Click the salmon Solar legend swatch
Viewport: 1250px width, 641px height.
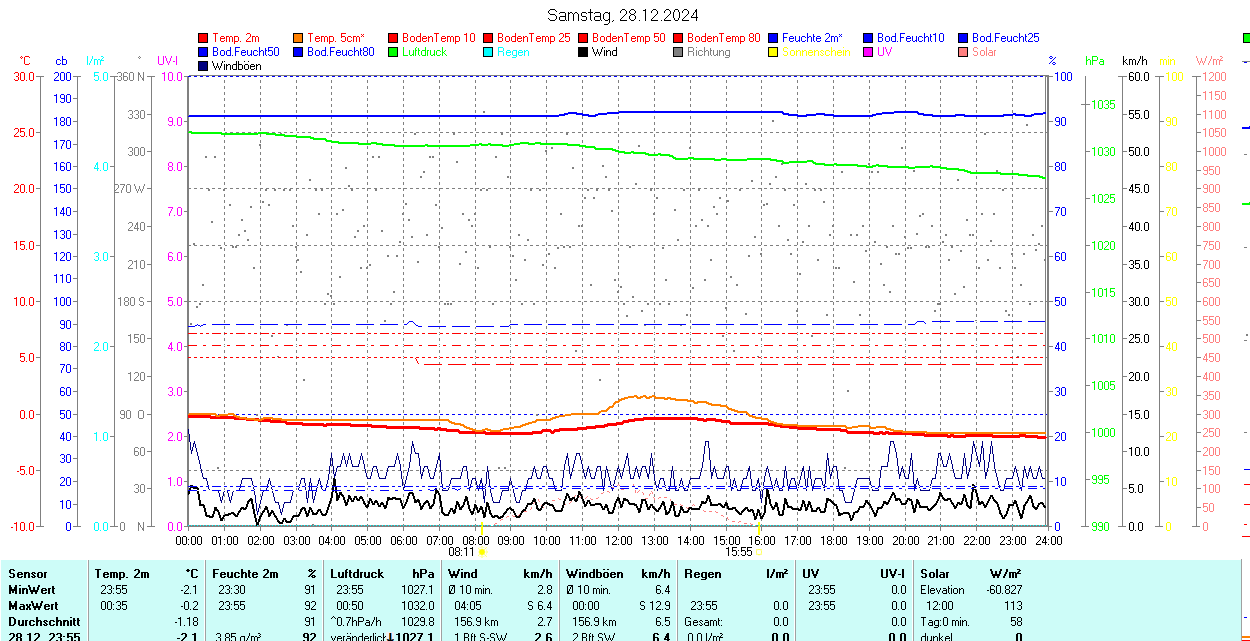(963, 52)
